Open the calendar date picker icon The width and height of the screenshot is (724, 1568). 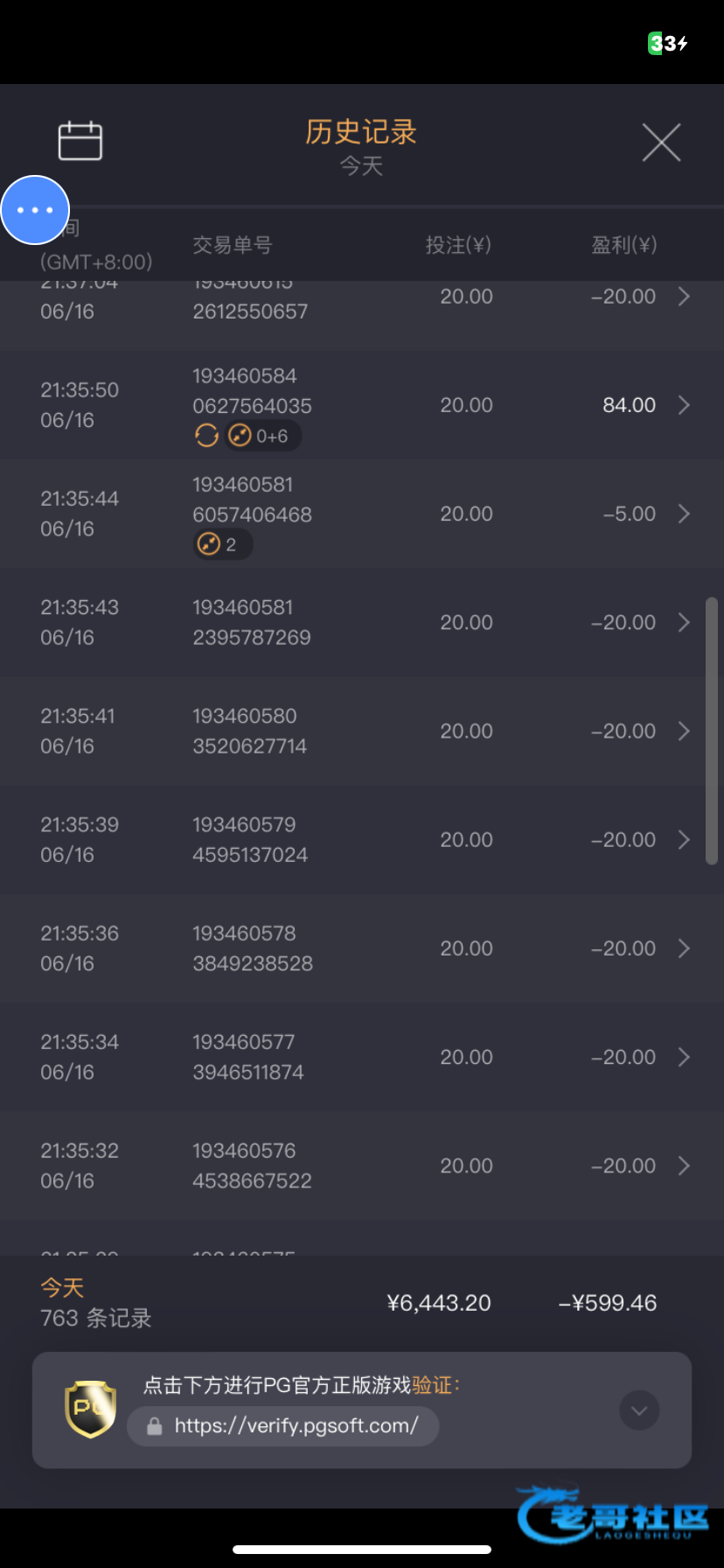click(80, 141)
